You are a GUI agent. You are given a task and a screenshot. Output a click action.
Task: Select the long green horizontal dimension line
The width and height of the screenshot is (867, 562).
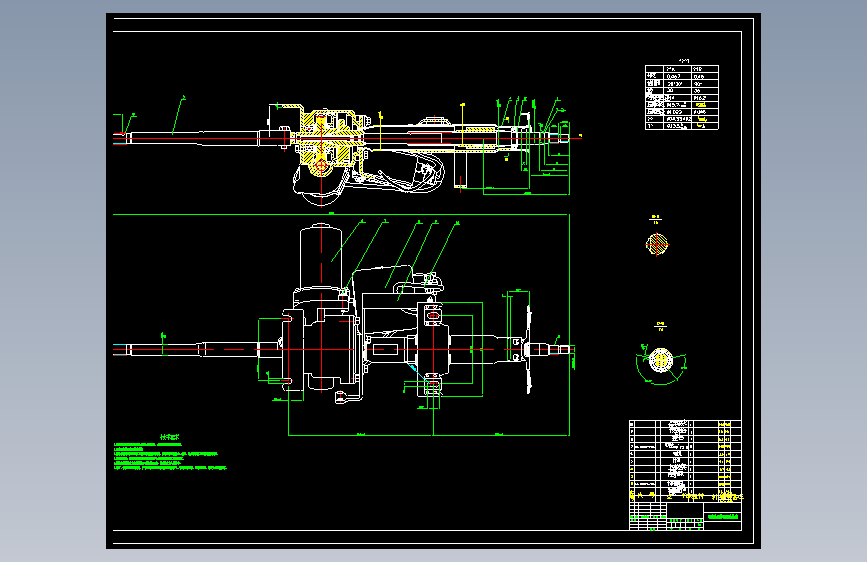click(341, 214)
